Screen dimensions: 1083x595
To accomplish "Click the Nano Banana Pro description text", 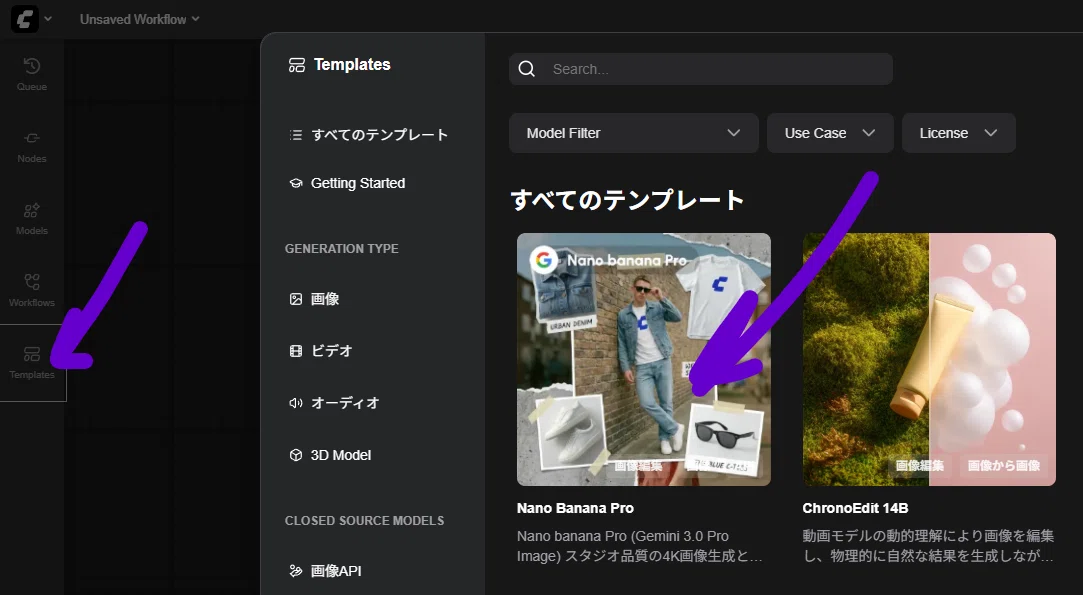I will (x=640, y=546).
